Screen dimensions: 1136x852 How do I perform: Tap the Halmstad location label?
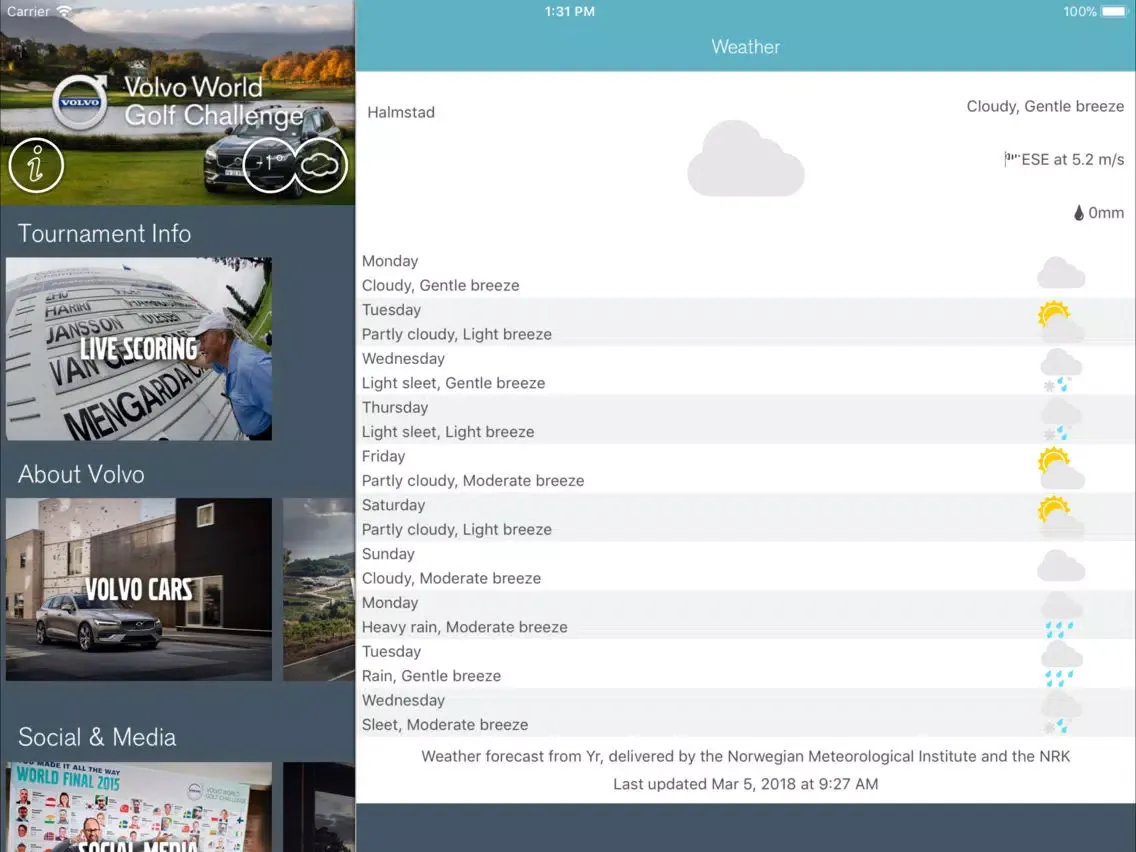pyautogui.click(x=401, y=112)
